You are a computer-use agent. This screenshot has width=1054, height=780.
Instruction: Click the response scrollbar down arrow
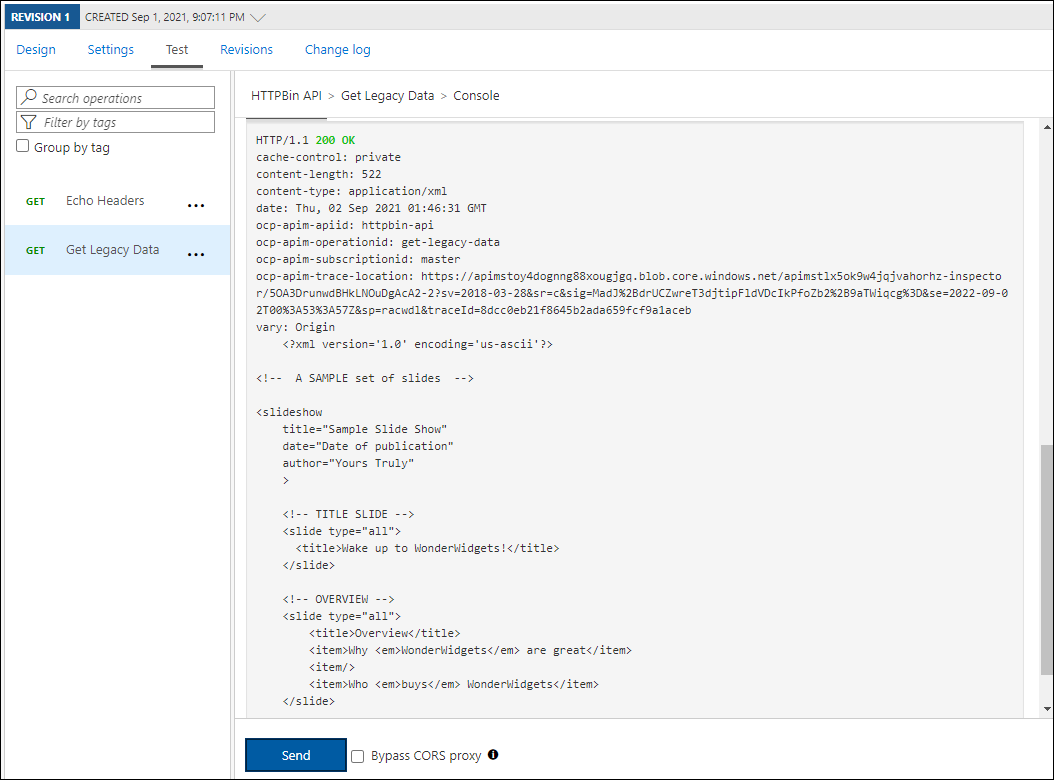[1046, 708]
